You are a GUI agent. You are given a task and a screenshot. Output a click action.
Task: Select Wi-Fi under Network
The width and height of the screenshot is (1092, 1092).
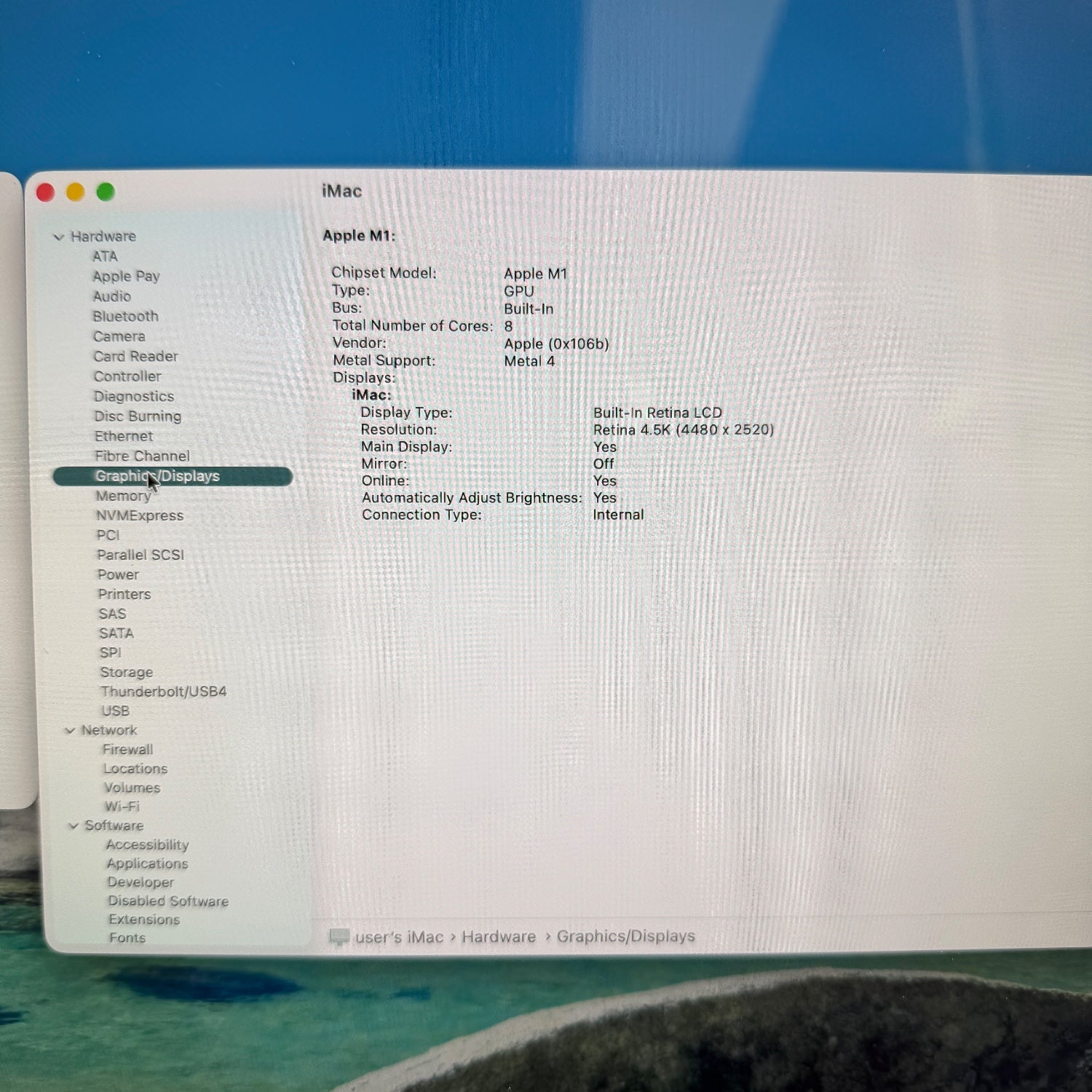click(x=122, y=806)
